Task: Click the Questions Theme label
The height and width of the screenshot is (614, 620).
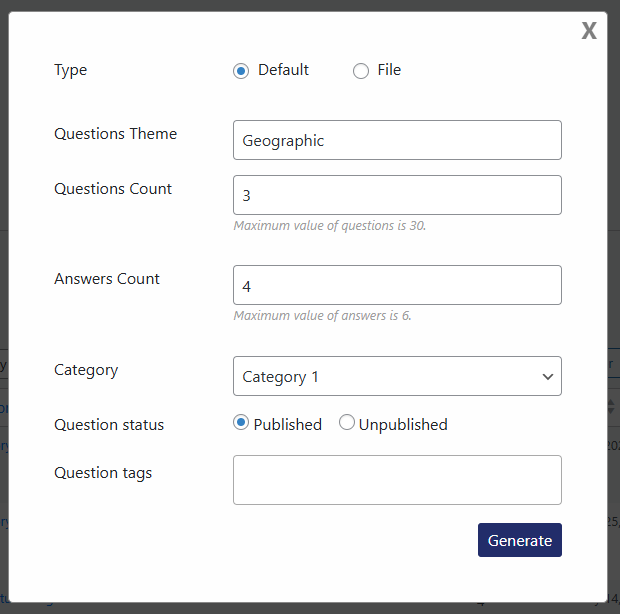Action: click(x=115, y=134)
